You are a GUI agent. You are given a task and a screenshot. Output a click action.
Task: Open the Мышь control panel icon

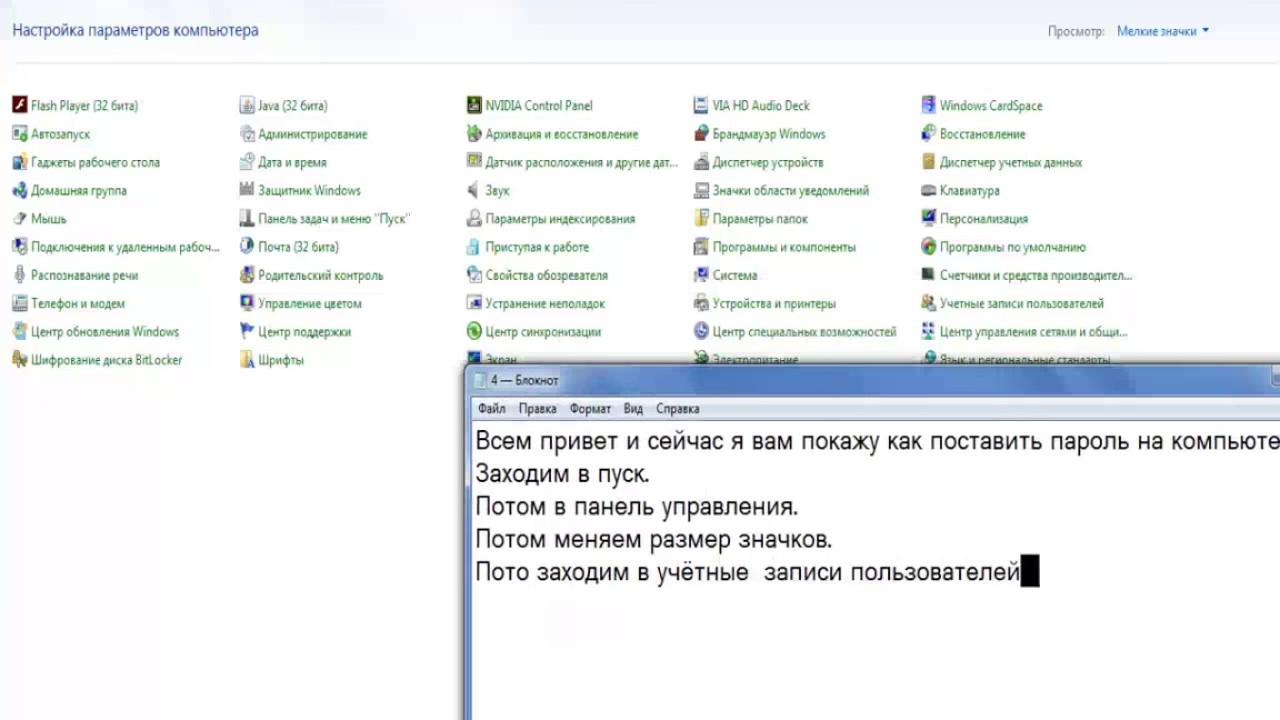[x=19, y=218]
